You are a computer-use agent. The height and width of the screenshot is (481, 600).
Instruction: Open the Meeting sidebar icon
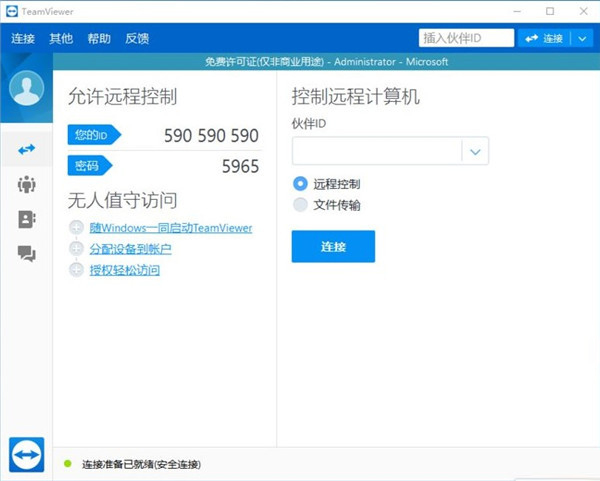pyautogui.click(x=26, y=184)
